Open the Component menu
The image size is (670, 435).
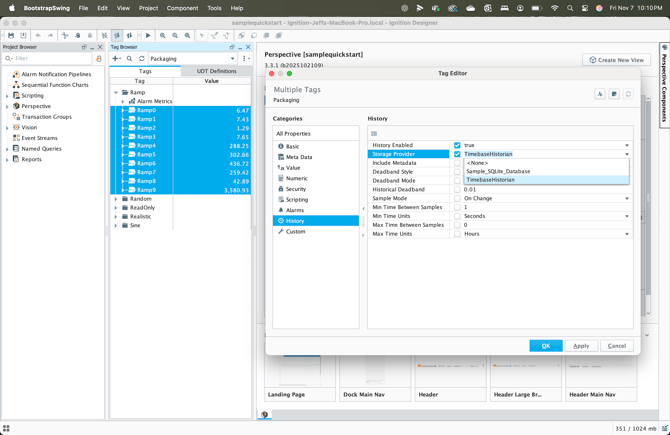pos(182,8)
